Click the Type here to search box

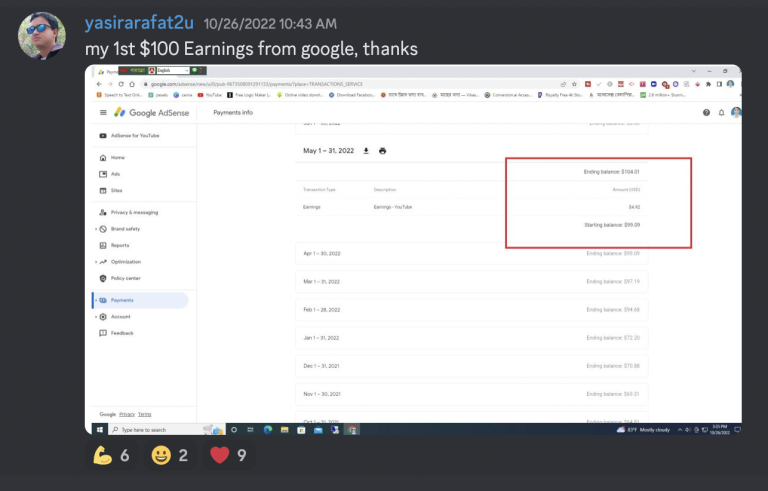(167, 430)
